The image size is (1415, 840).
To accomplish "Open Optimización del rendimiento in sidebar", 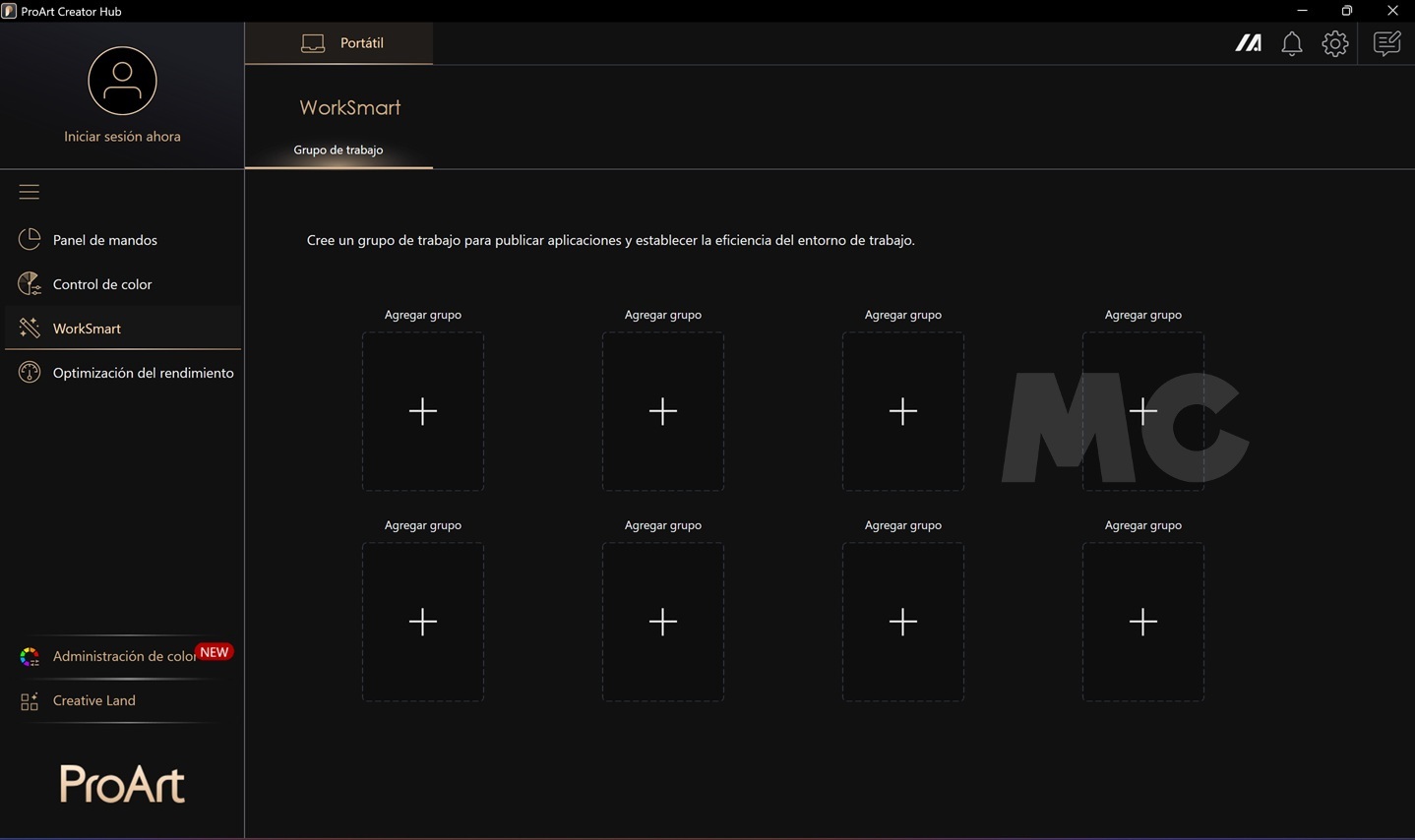I will click(x=123, y=373).
